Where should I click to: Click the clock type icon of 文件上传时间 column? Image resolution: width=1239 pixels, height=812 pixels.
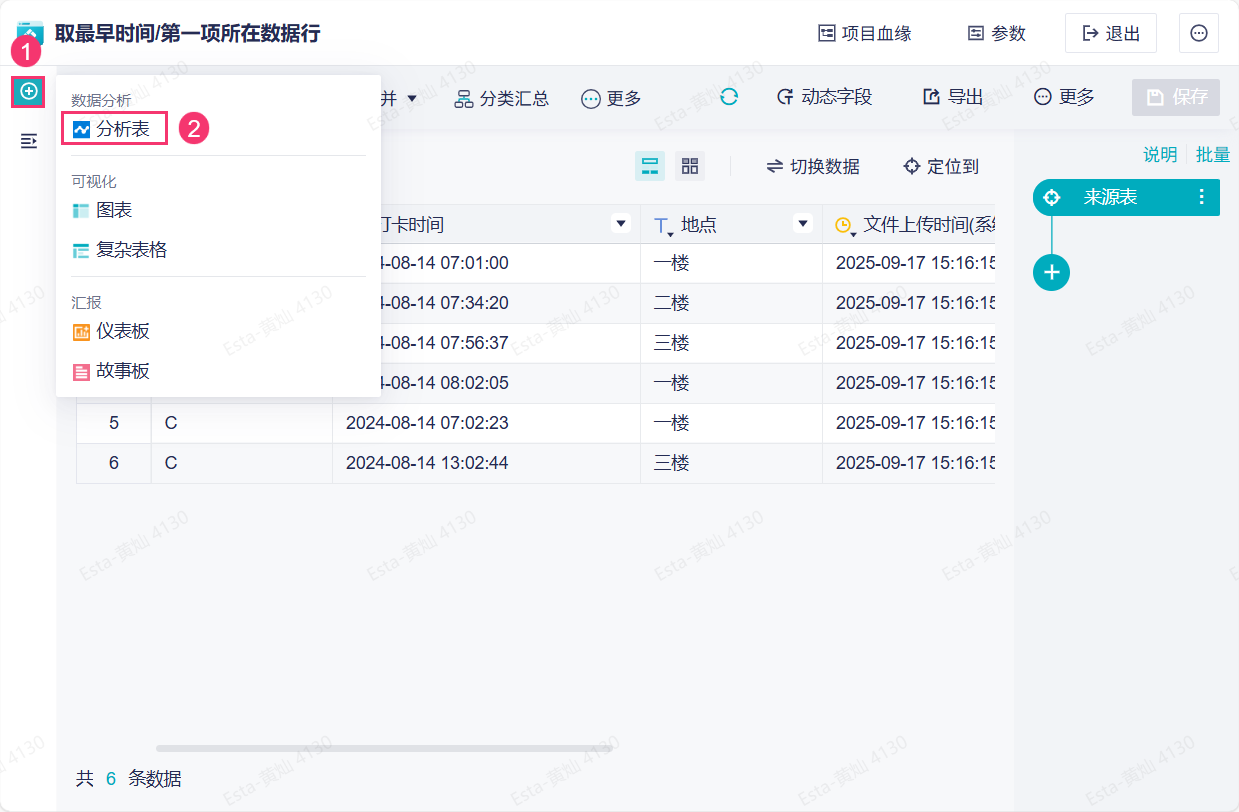pyautogui.click(x=845, y=226)
